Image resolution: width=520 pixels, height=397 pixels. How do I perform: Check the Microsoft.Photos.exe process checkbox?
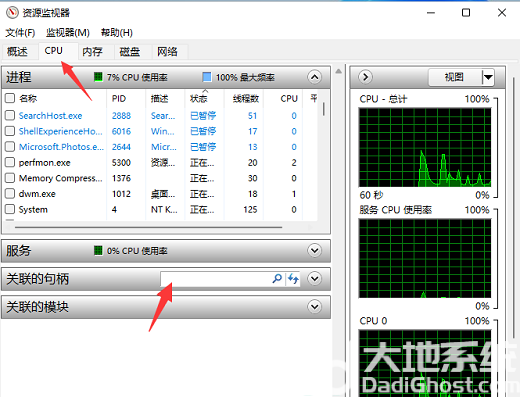(x=10, y=147)
